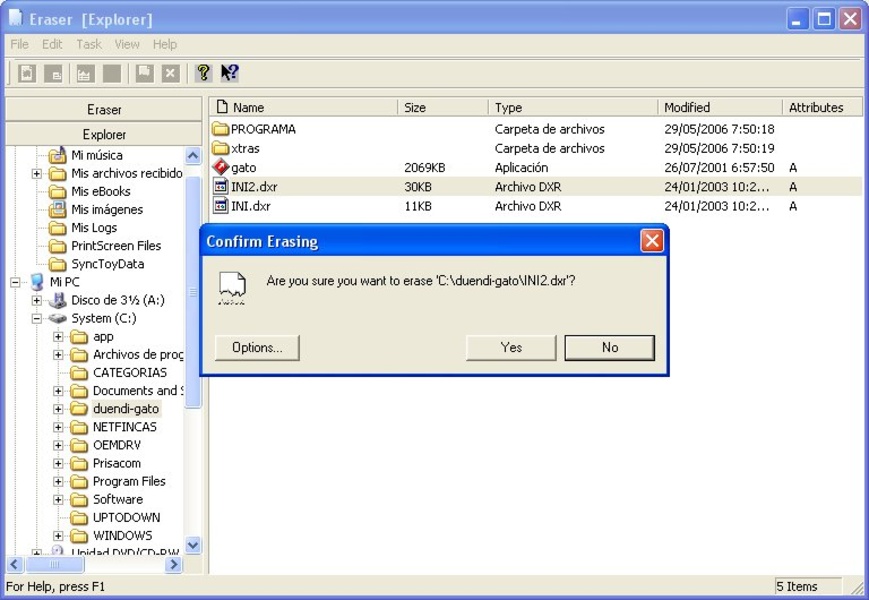Switch to the Eraser panel bar

click(104, 109)
